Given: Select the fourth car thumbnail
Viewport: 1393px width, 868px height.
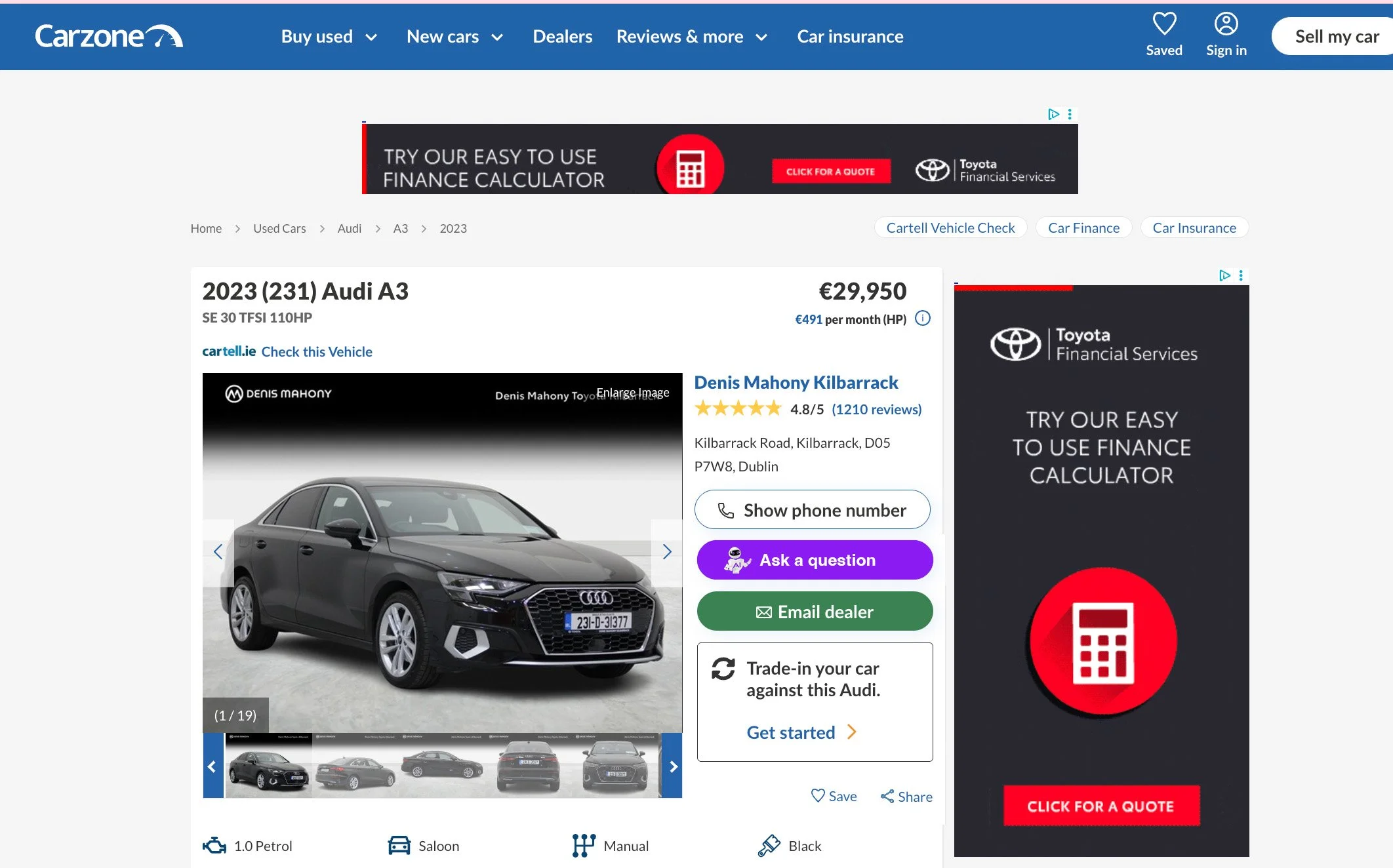Looking at the screenshot, I should pos(529,766).
